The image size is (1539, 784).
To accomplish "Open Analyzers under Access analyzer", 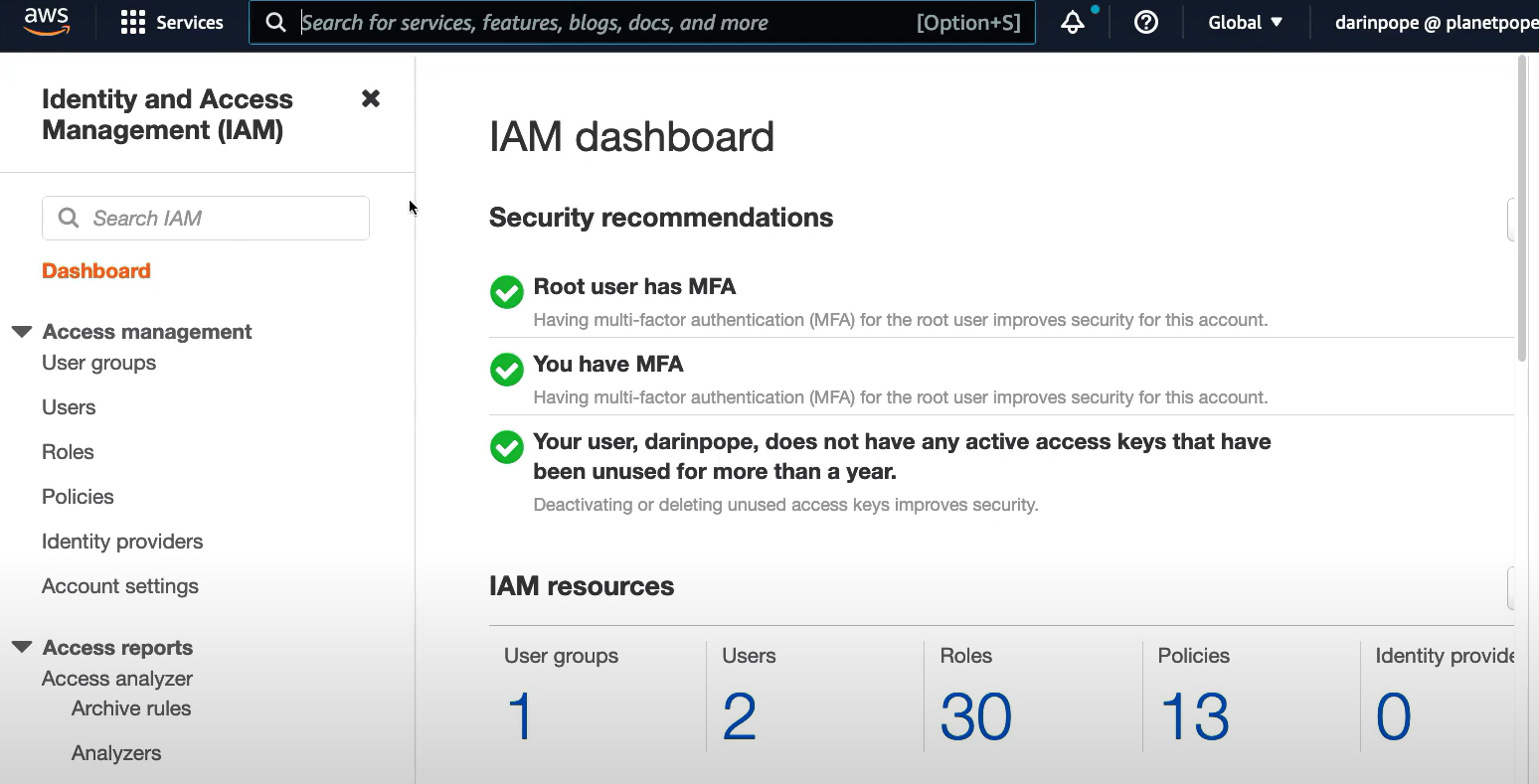I will [116, 753].
